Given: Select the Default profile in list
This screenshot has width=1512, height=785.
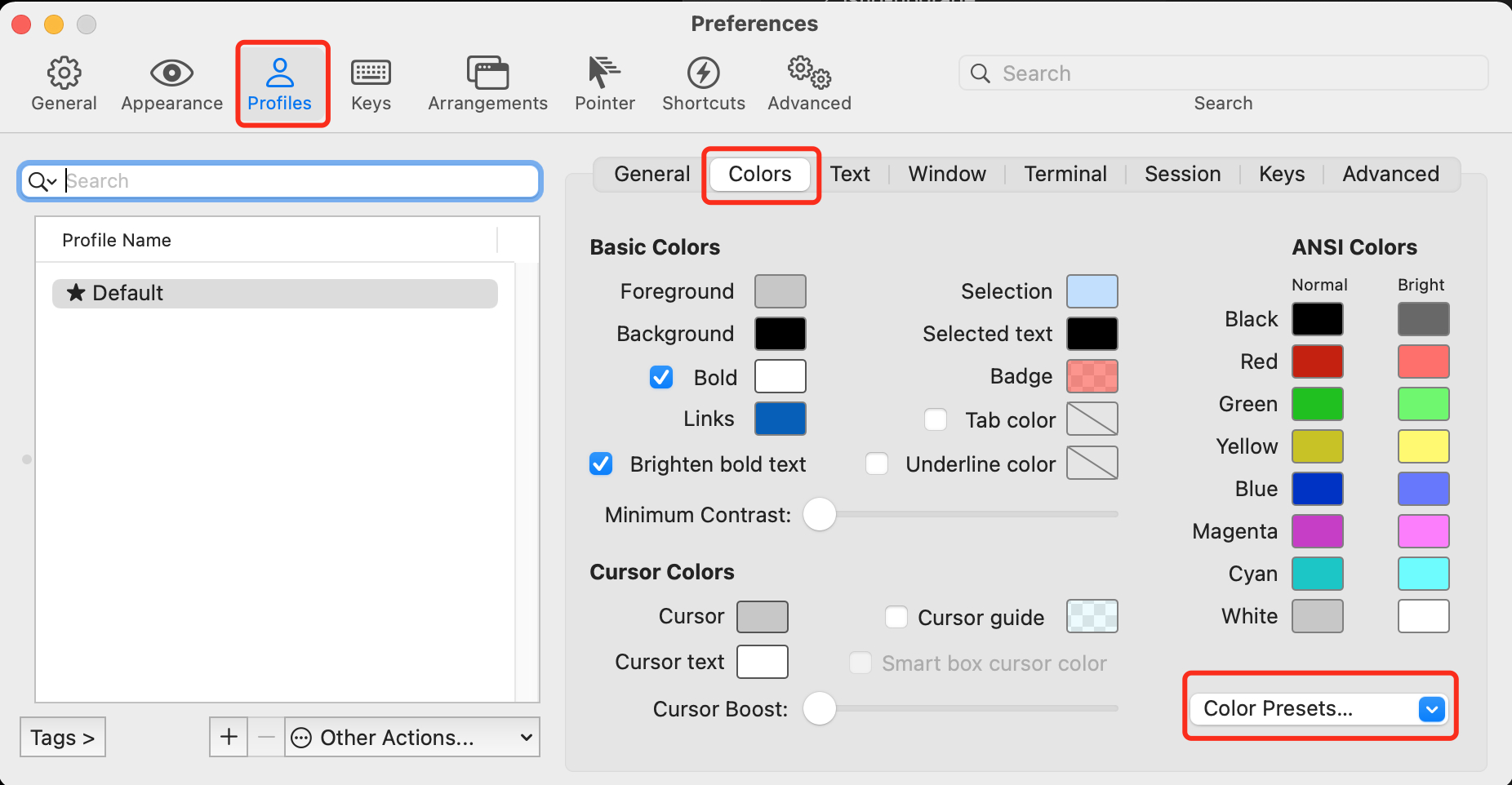Looking at the screenshot, I should (x=275, y=294).
